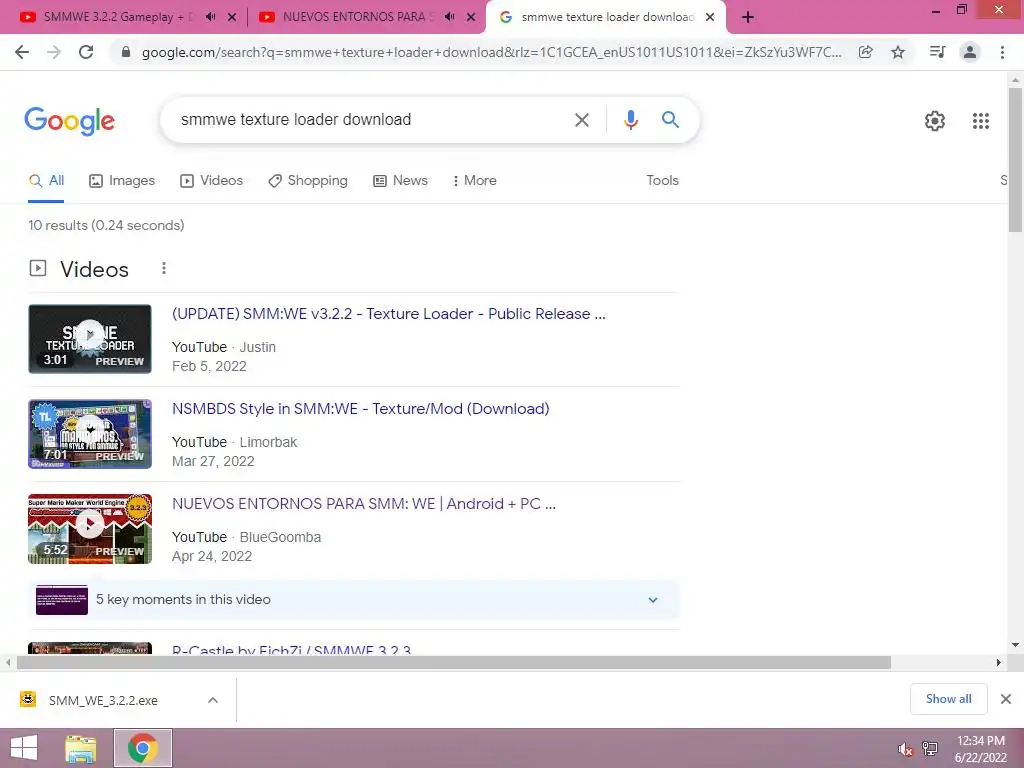This screenshot has width=1024, height=768.
Task: Open NSMBDS Style in SMM:WE video link
Action: coord(360,409)
